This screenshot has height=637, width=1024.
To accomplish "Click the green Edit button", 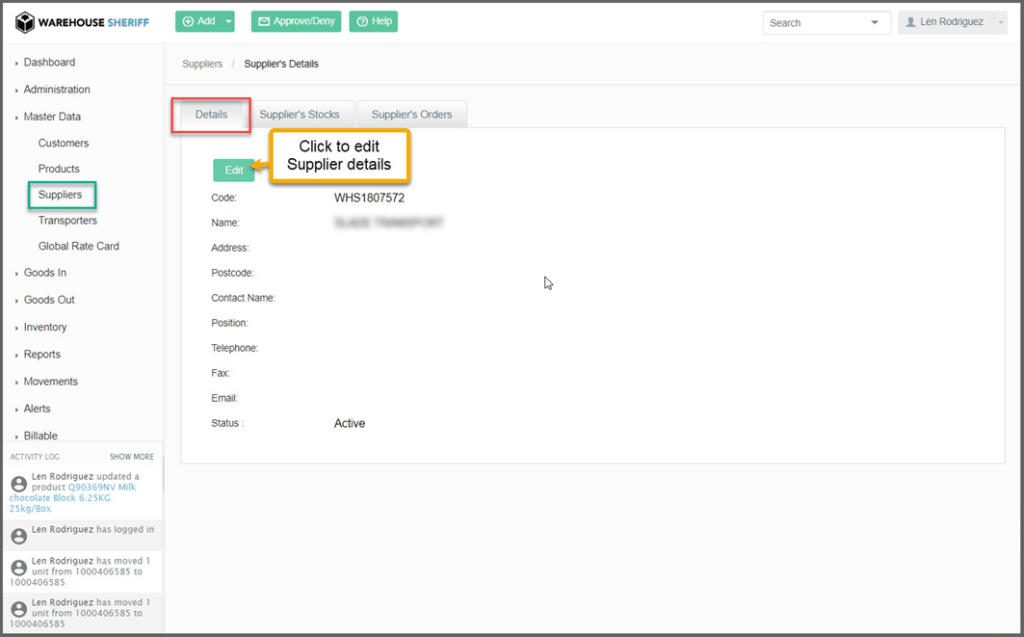I will pyautogui.click(x=234, y=170).
